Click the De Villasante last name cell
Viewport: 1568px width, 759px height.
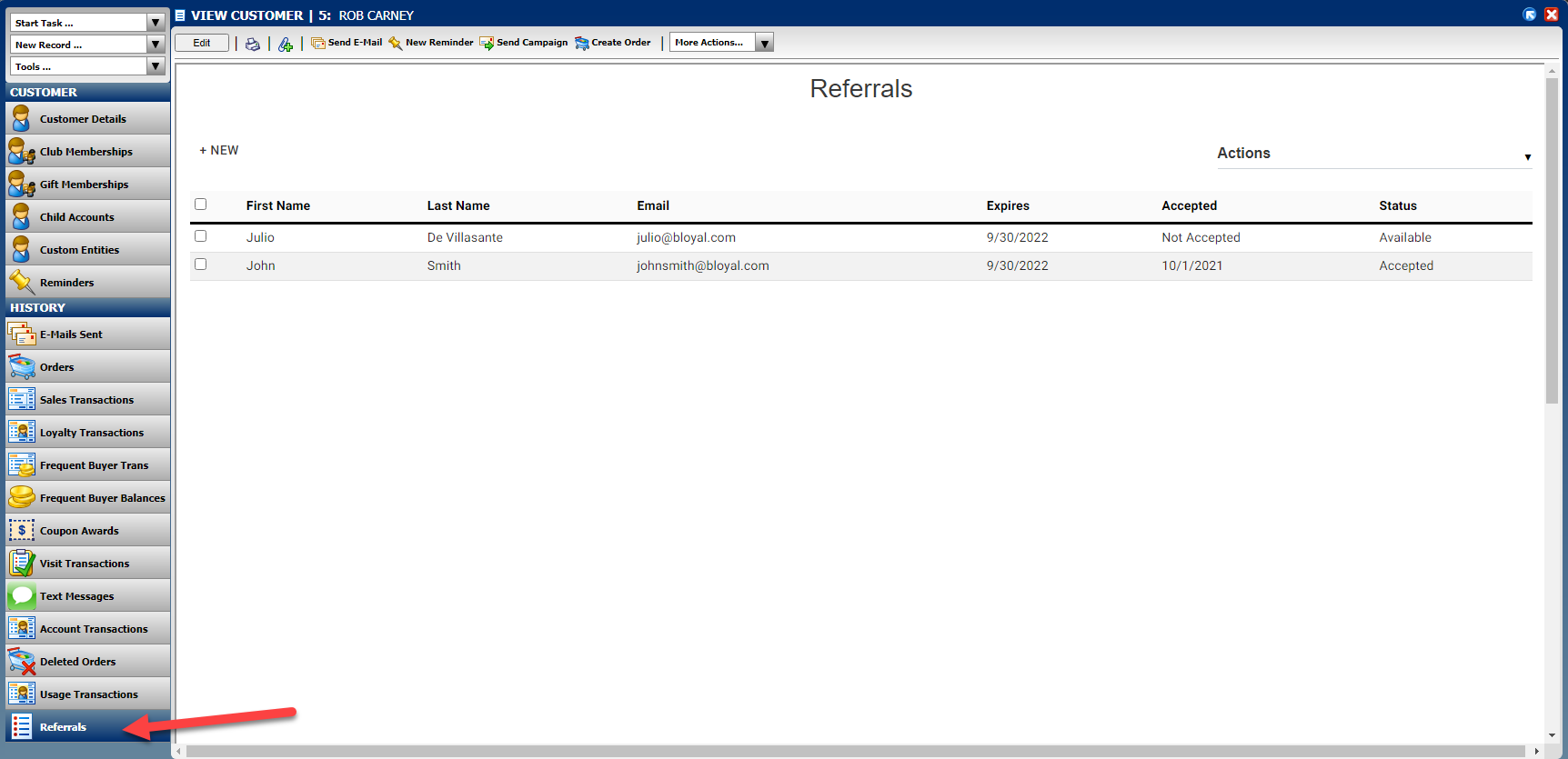465,237
